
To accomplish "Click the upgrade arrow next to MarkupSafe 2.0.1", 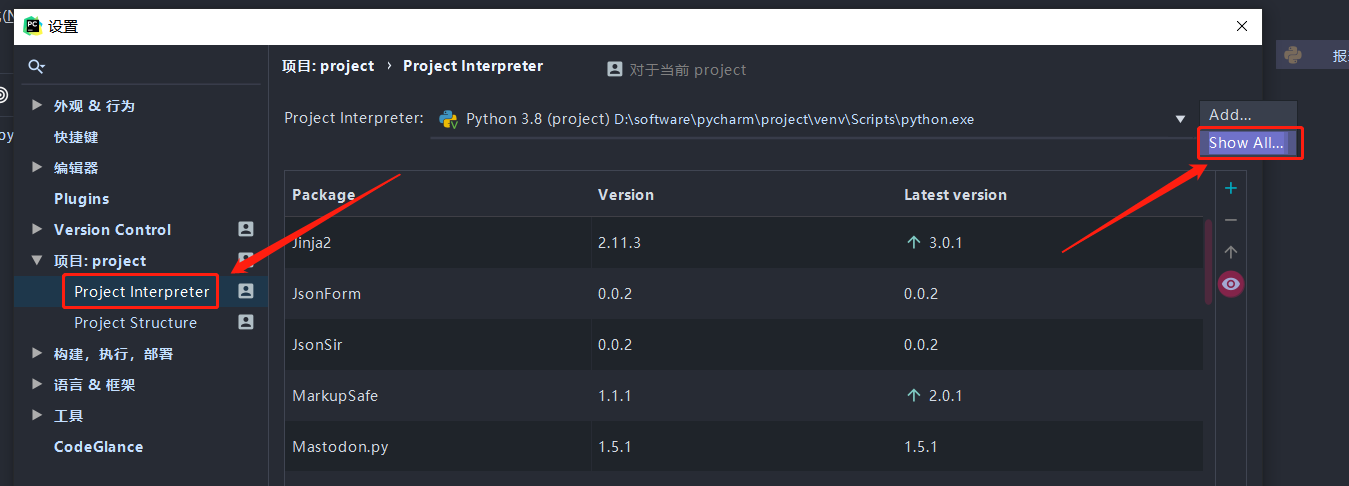I will 913,395.
